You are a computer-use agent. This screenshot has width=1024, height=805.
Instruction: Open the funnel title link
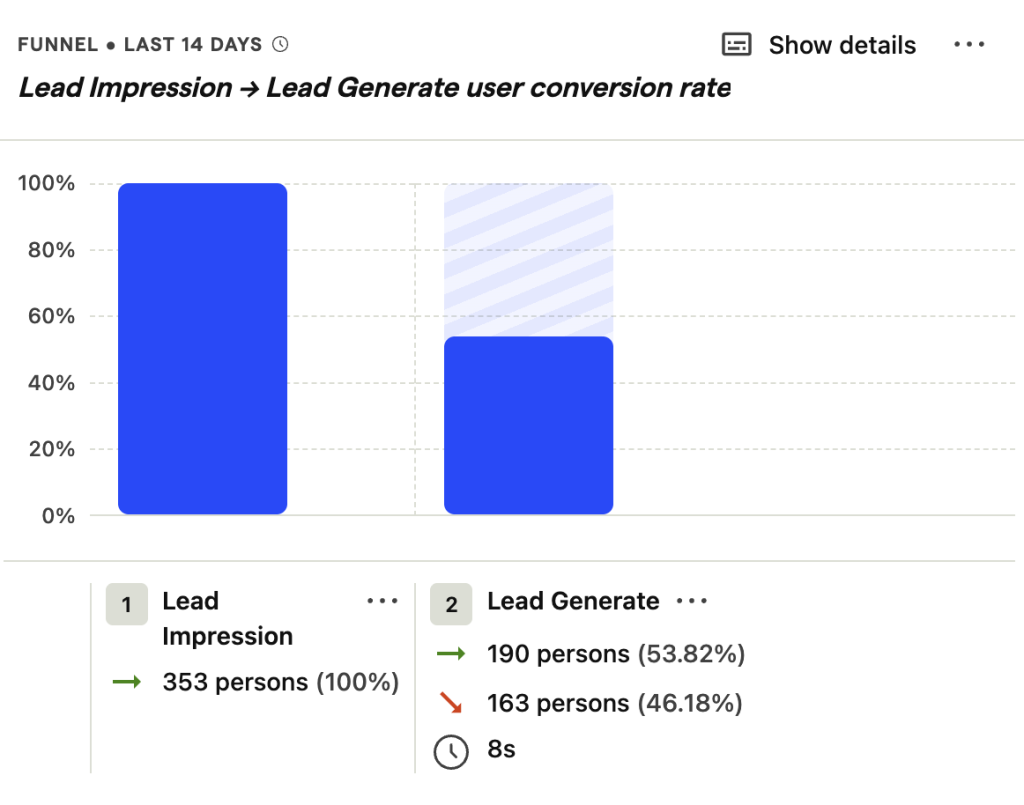[374, 88]
